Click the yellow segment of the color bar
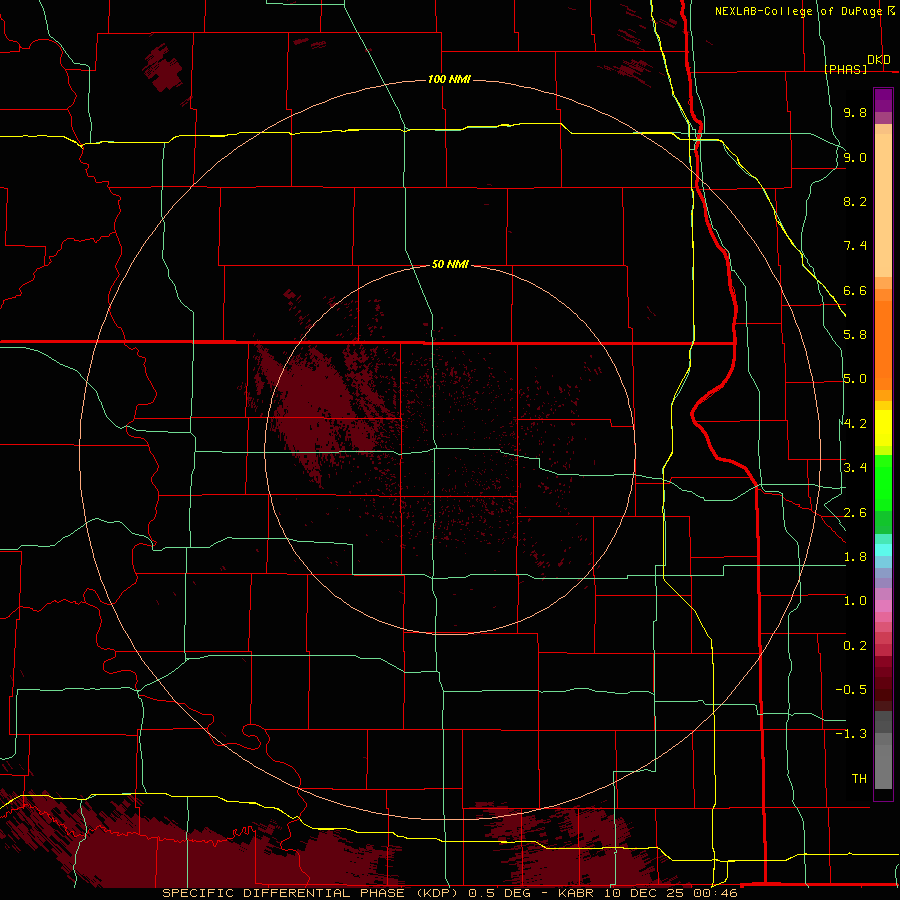The image size is (900, 900). 883,428
